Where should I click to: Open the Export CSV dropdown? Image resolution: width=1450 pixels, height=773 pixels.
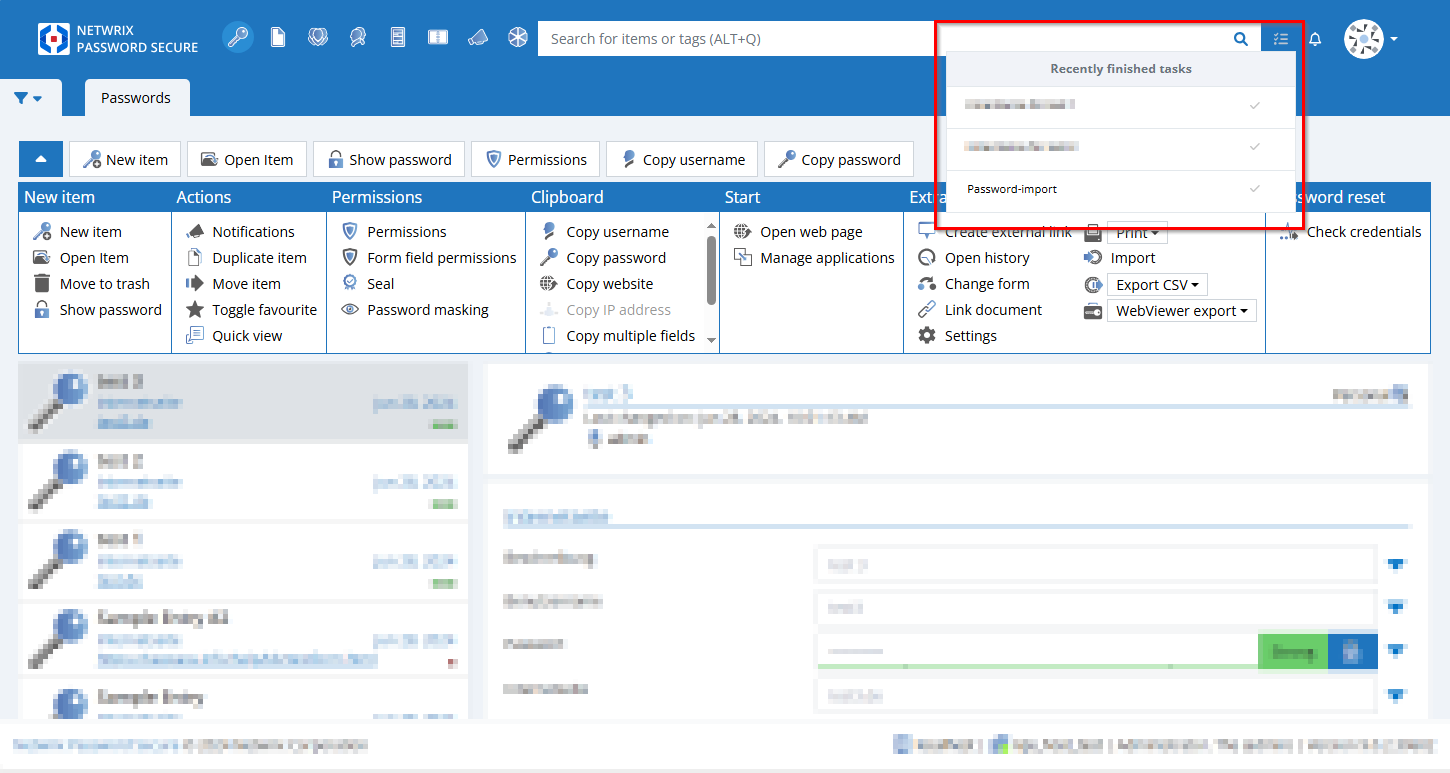(x=1157, y=285)
